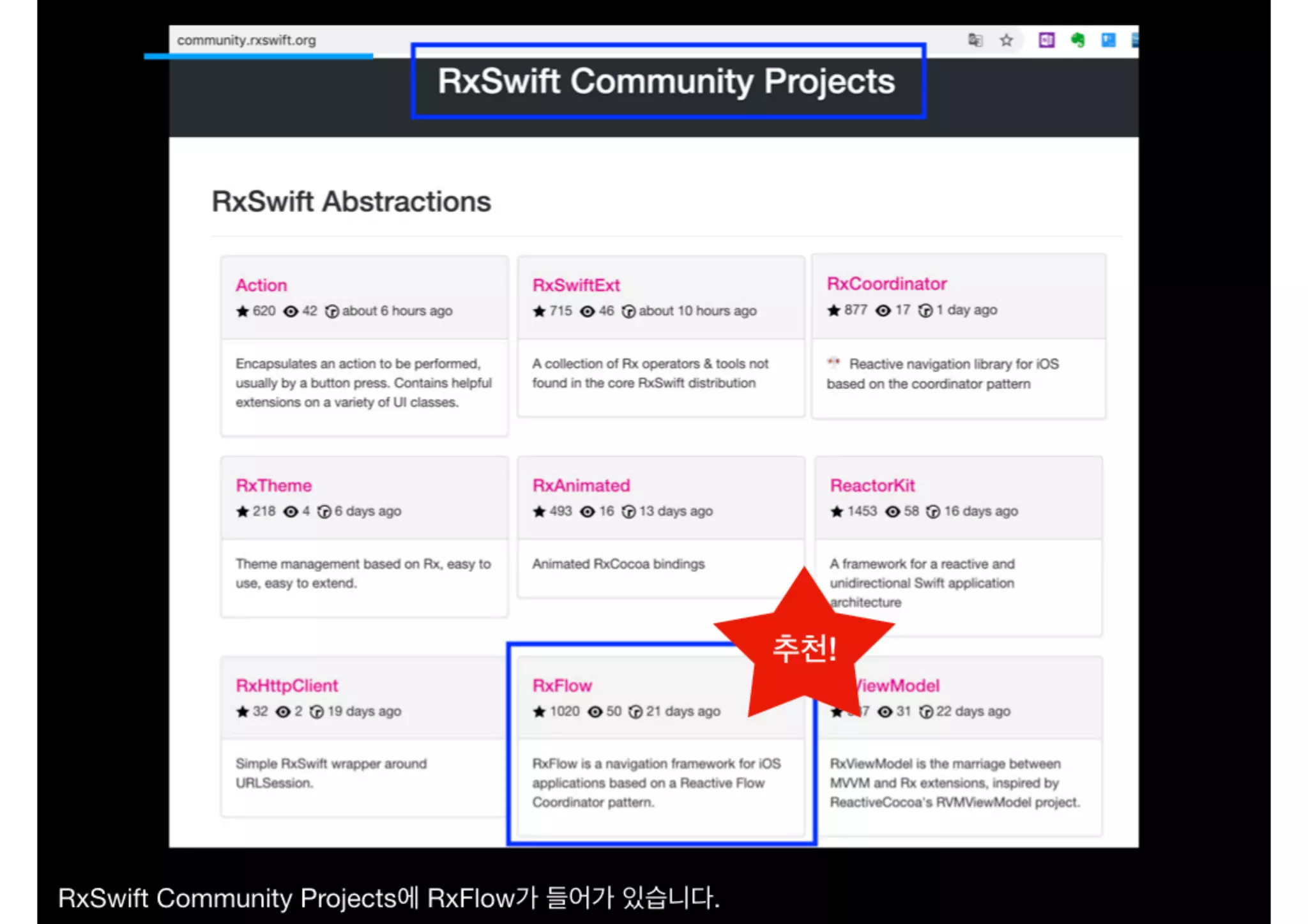Open the RxTheme project link

[273, 485]
